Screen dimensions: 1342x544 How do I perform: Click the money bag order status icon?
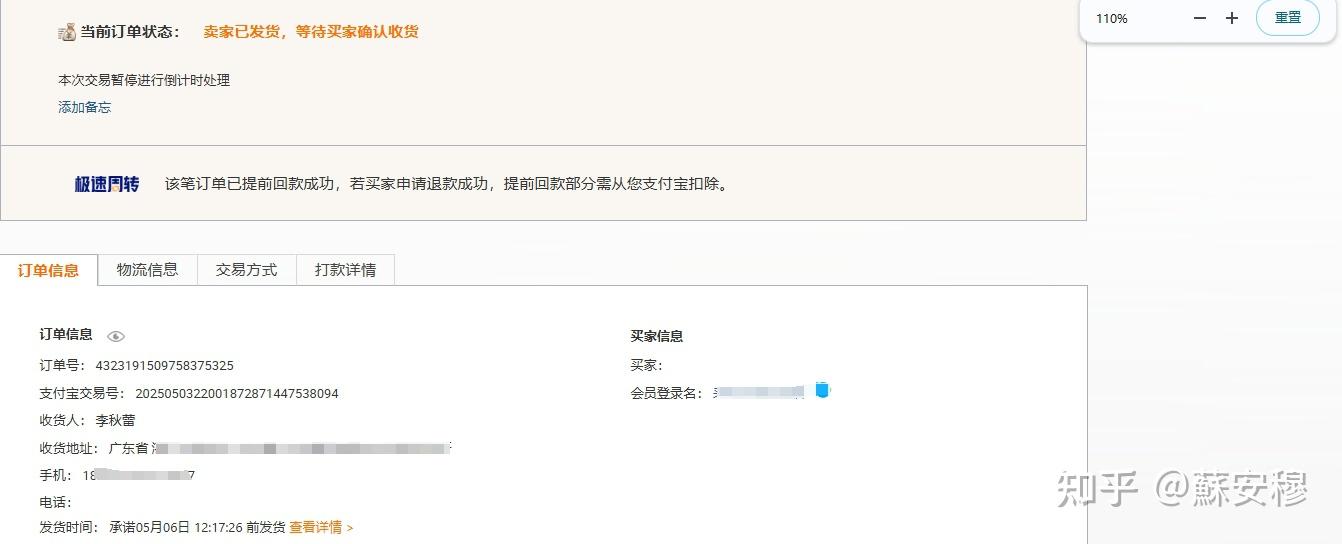(x=67, y=33)
